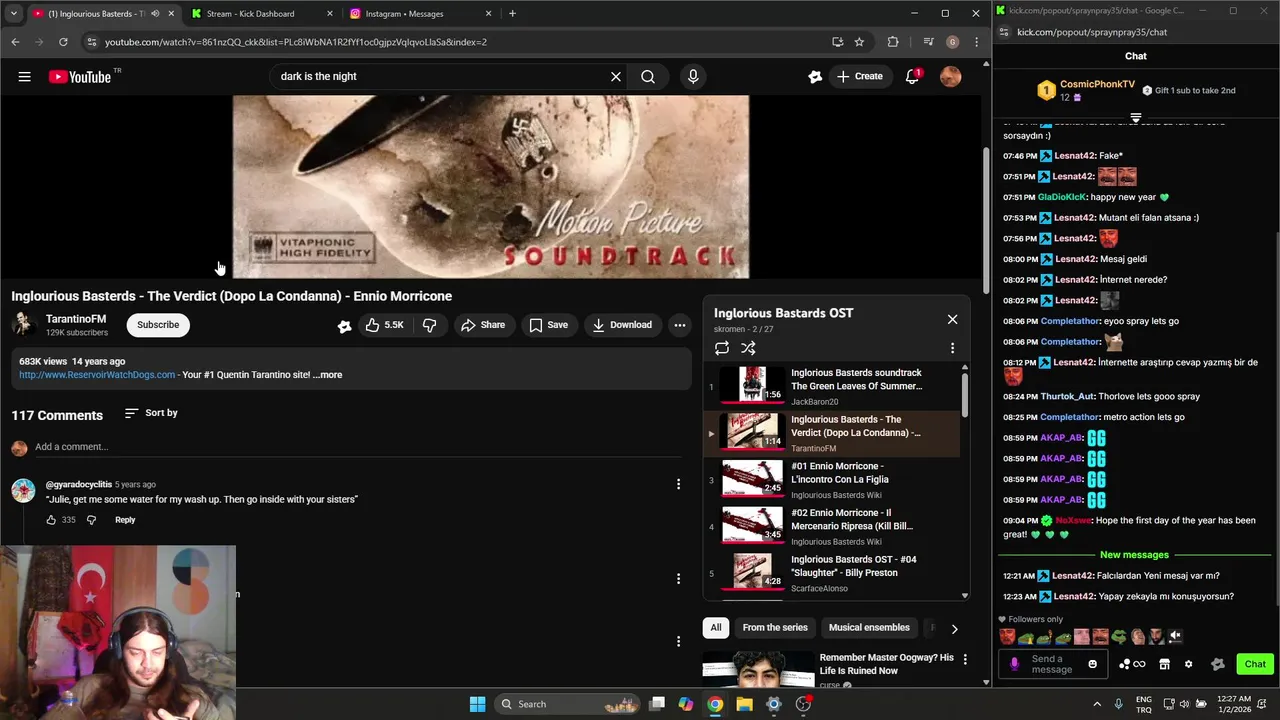Screen dimensions: 1280x720
Task: Open the emoji picker in Kick chat
Action: pyautogui.click(x=1092, y=664)
